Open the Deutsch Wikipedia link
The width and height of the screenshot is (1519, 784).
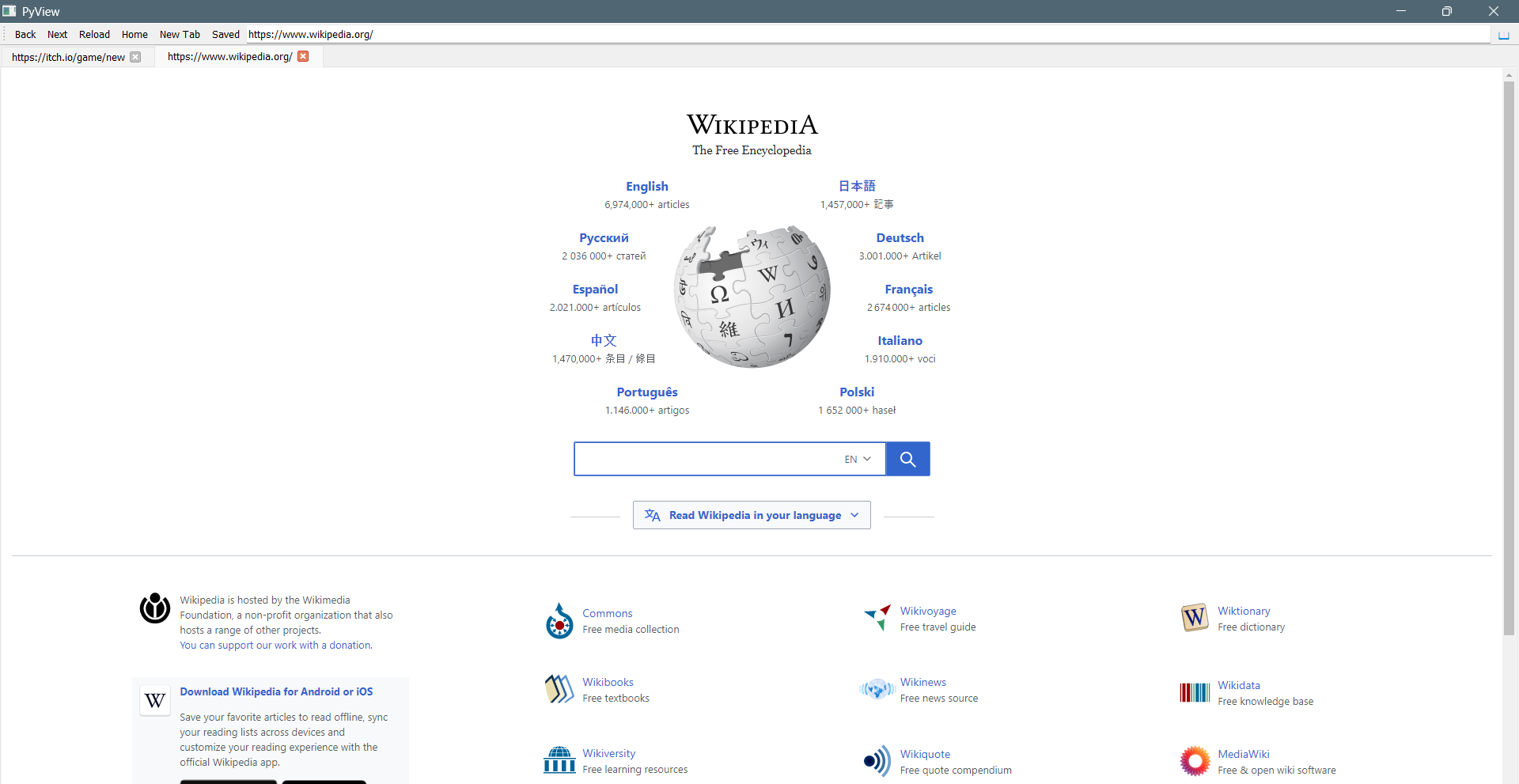900,238
